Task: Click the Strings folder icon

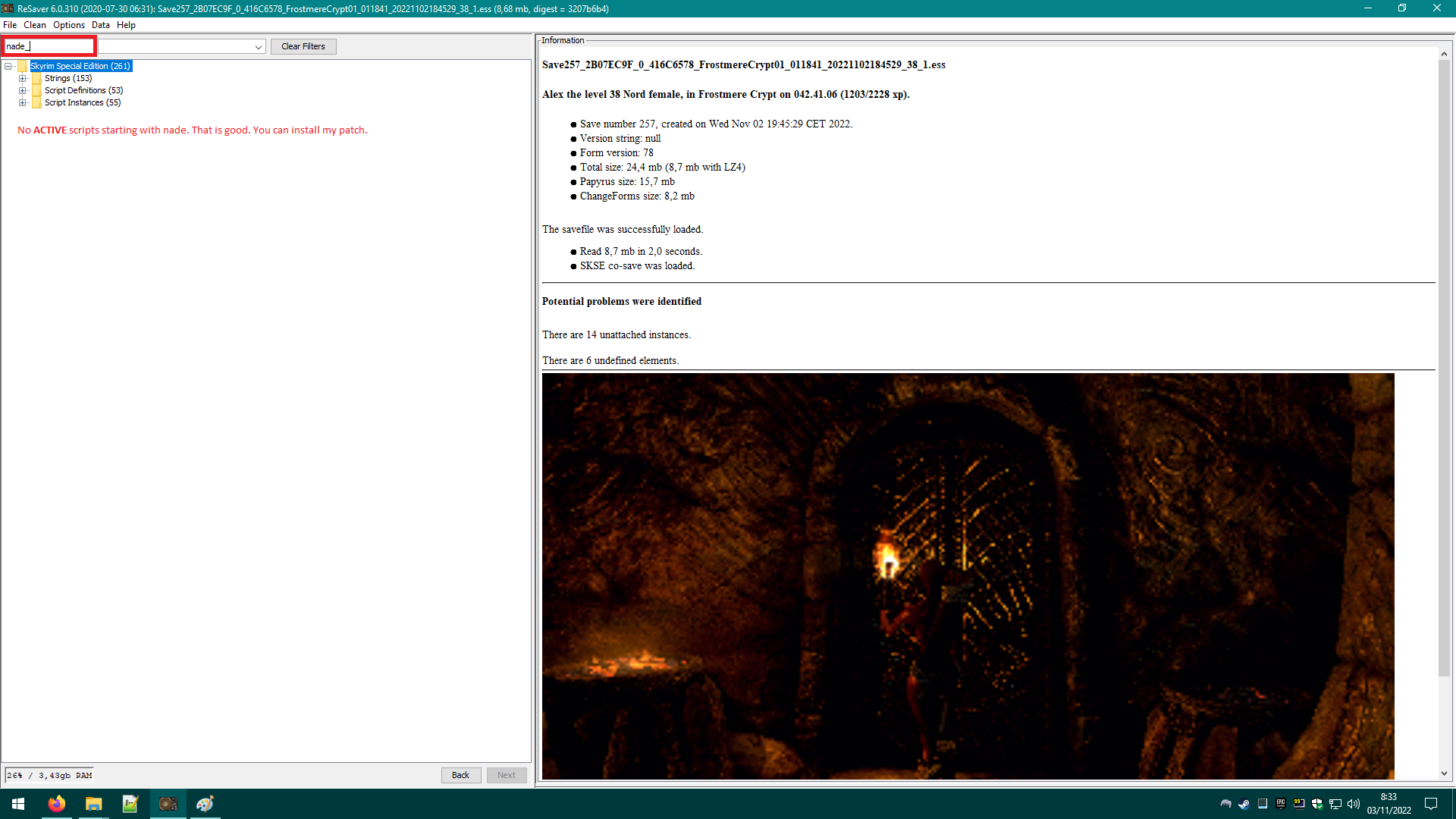Action: point(36,79)
